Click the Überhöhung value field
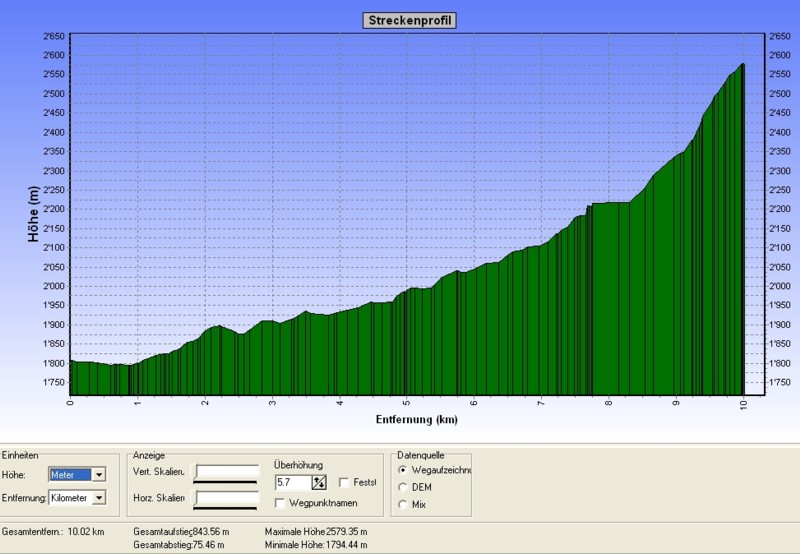 click(x=293, y=483)
